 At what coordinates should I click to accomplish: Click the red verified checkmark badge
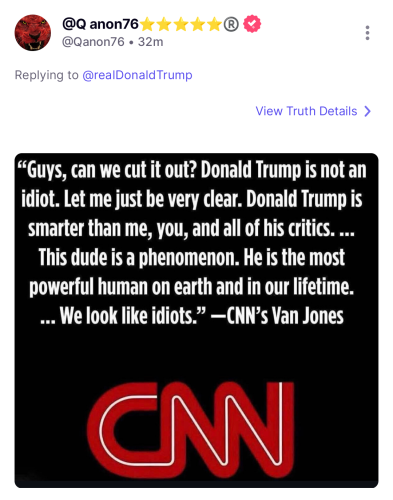pyautogui.click(x=252, y=24)
